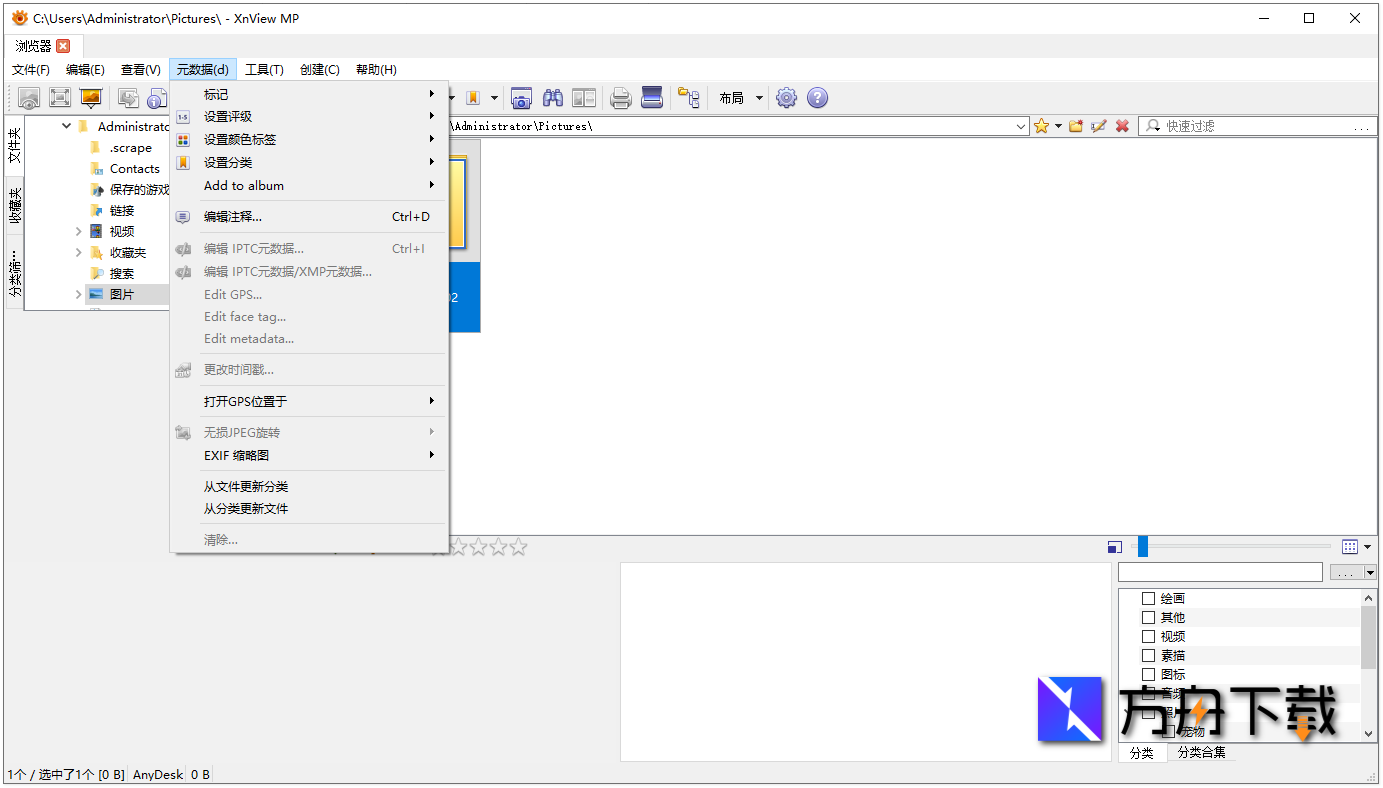
Task: Open the path bar dropdown arrow
Action: coord(1021,125)
